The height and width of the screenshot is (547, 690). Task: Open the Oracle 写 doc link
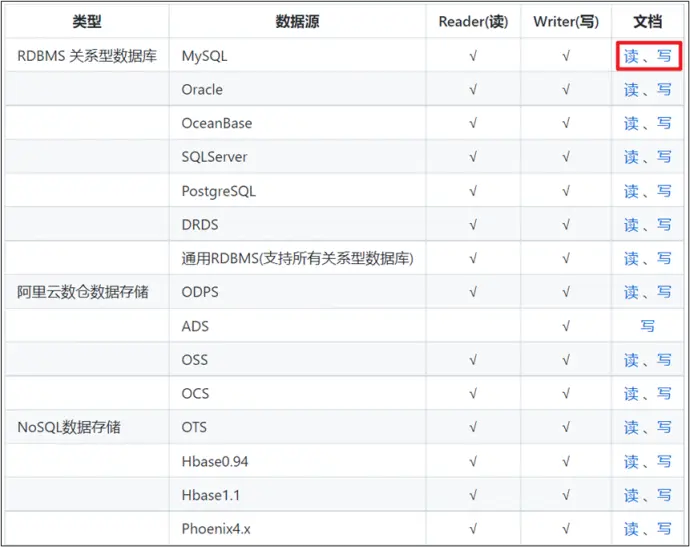click(x=664, y=90)
